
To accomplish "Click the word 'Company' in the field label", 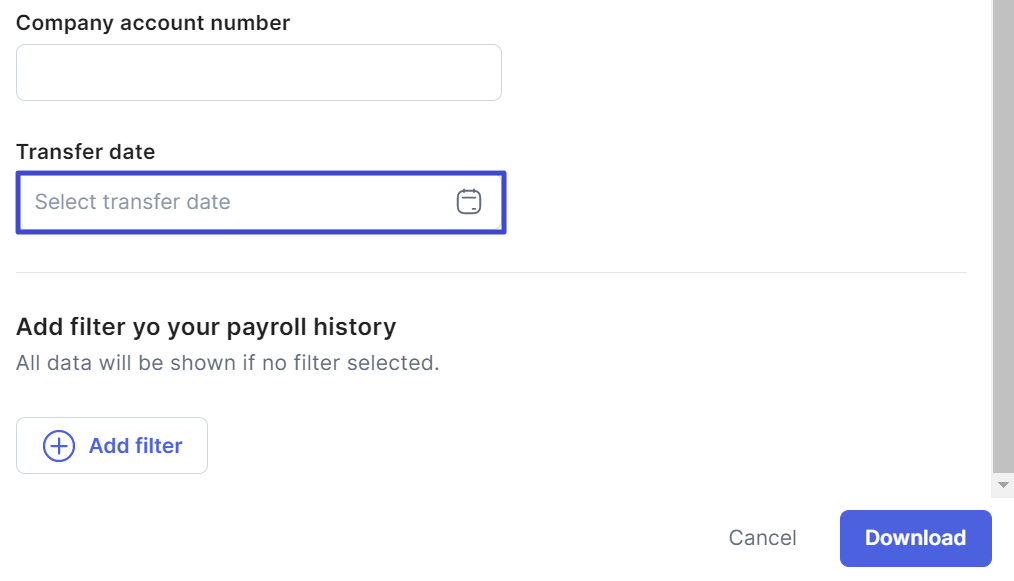I will (65, 23).
